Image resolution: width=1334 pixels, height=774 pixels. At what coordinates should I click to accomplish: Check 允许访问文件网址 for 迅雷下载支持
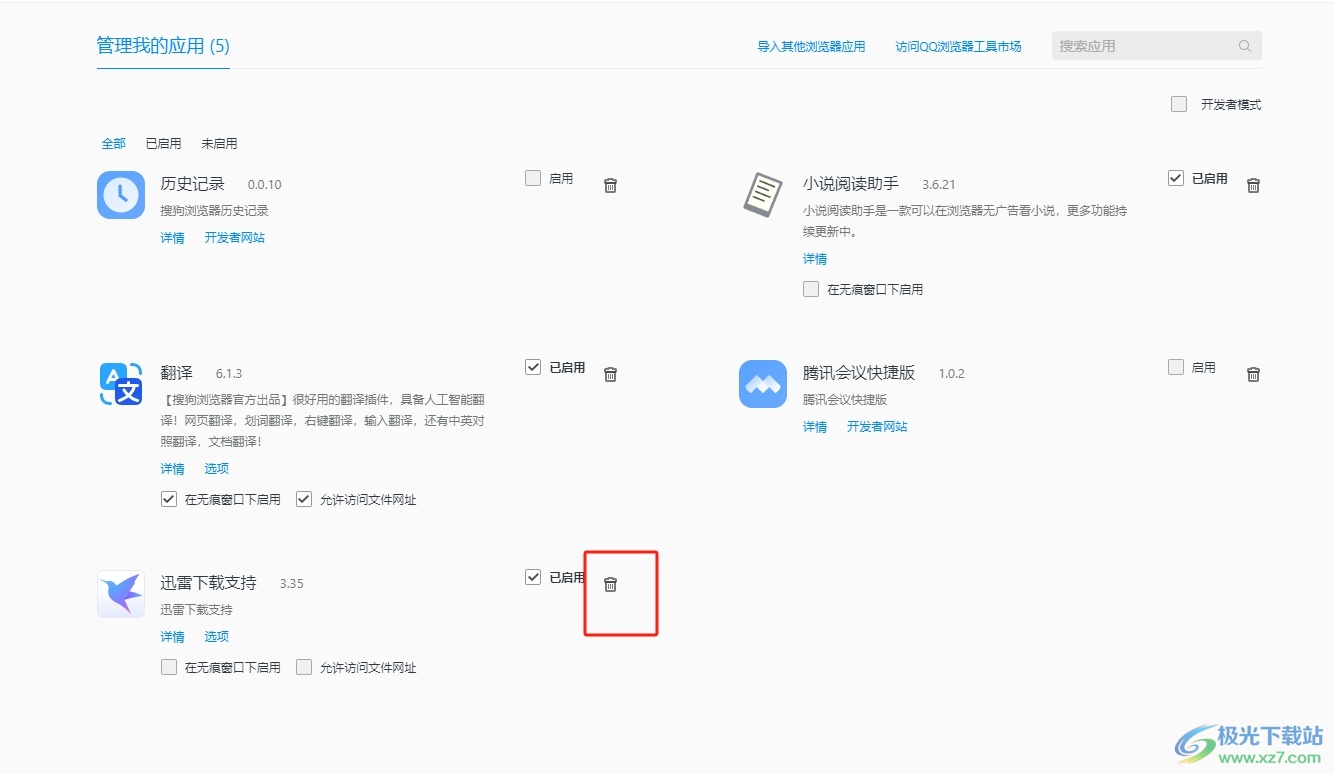[304, 667]
